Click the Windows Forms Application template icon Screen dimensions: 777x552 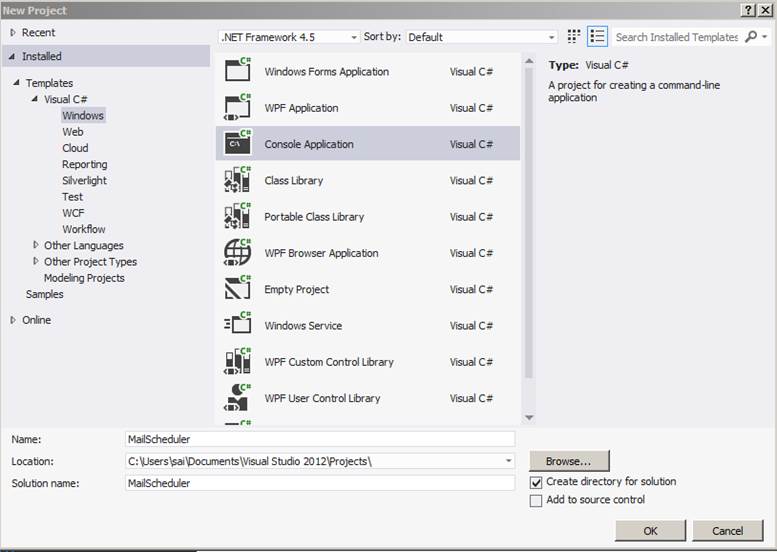point(238,70)
